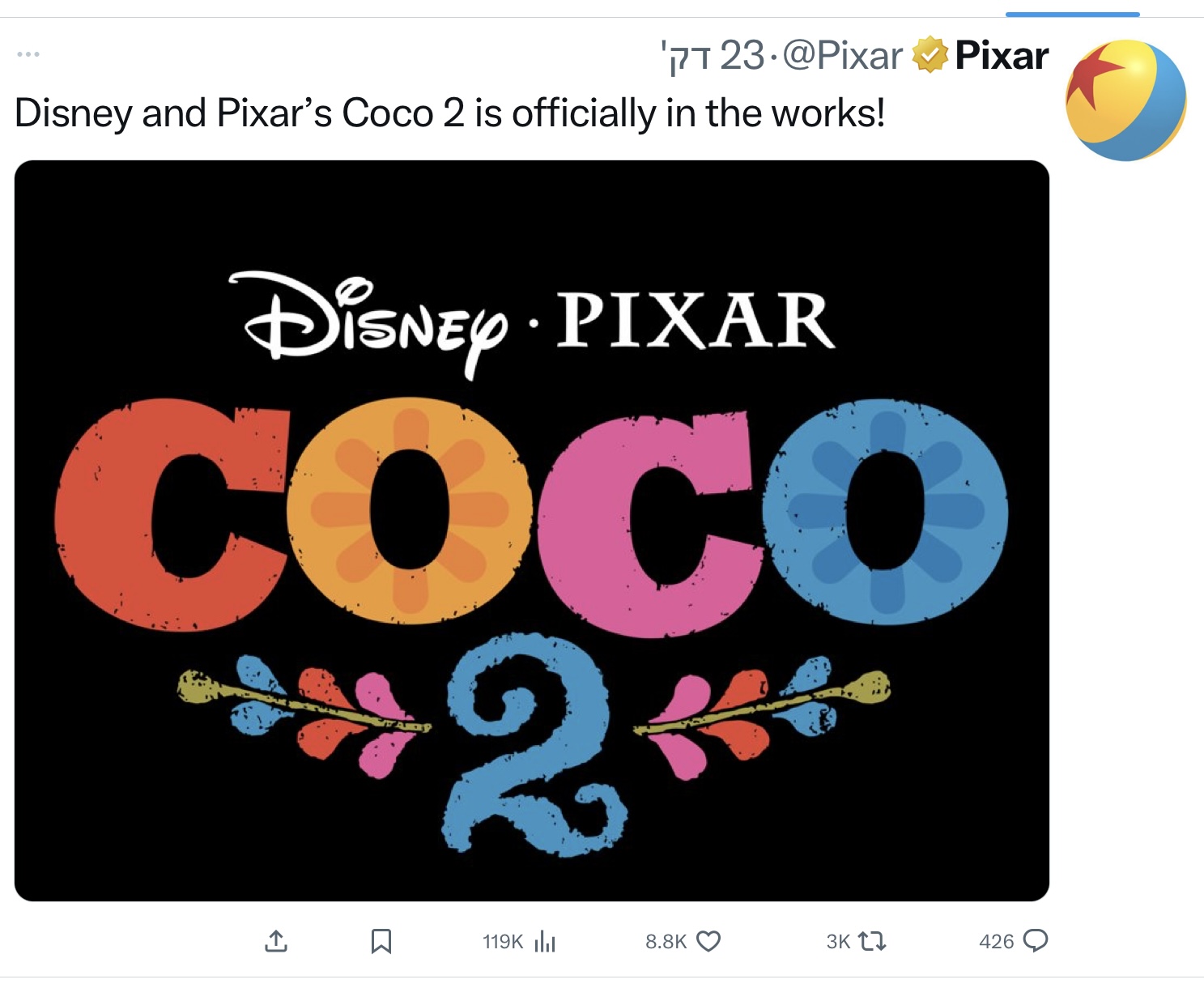This screenshot has width=1204, height=988.
Task: Open replies via the speech bubble icon
Action: (1036, 940)
